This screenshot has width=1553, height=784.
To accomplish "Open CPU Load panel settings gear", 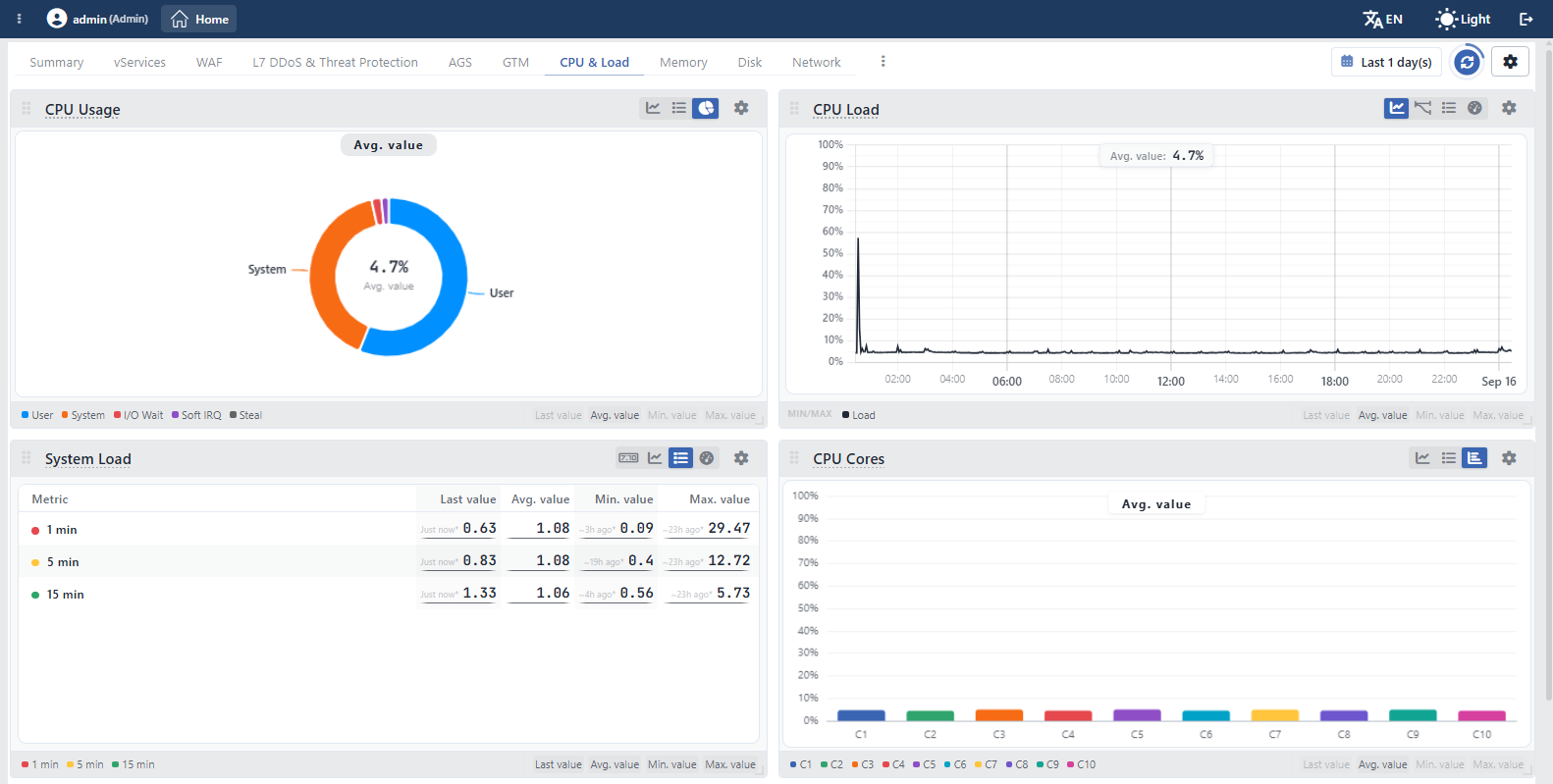I will point(1509,108).
